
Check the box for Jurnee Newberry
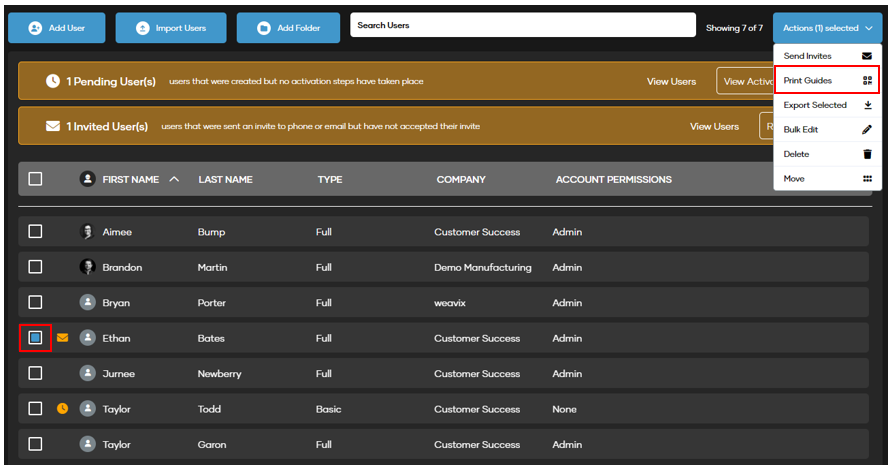click(35, 373)
